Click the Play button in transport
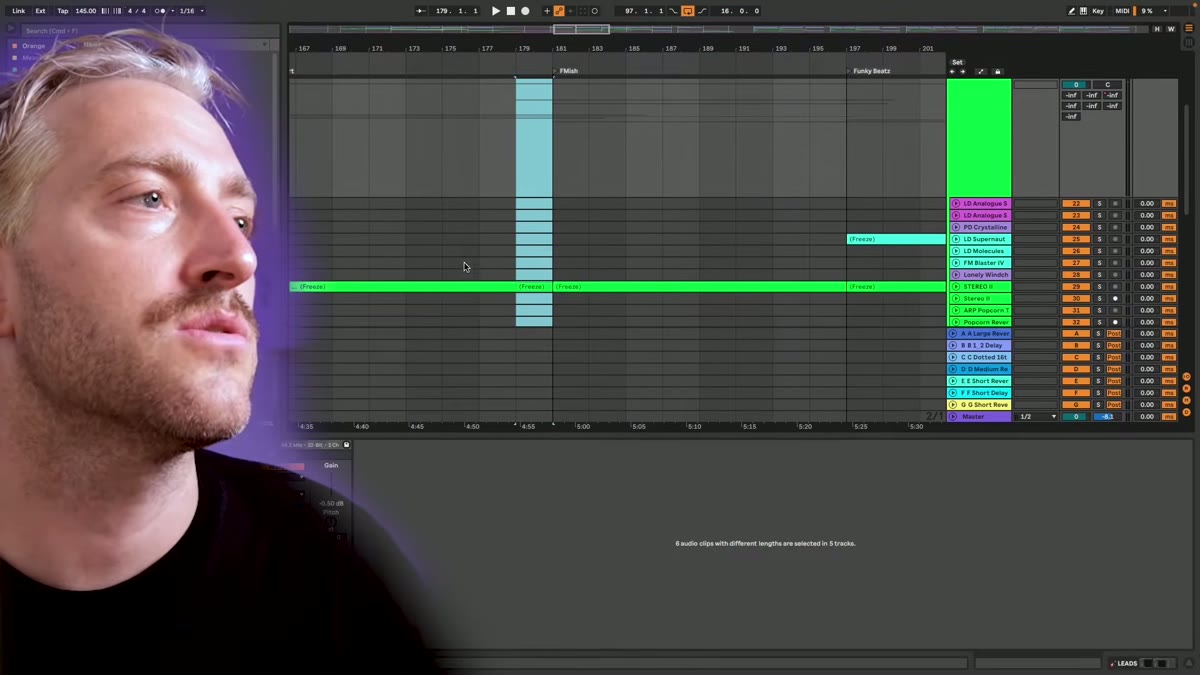Image resolution: width=1200 pixels, height=675 pixels. (x=495, y=11)
